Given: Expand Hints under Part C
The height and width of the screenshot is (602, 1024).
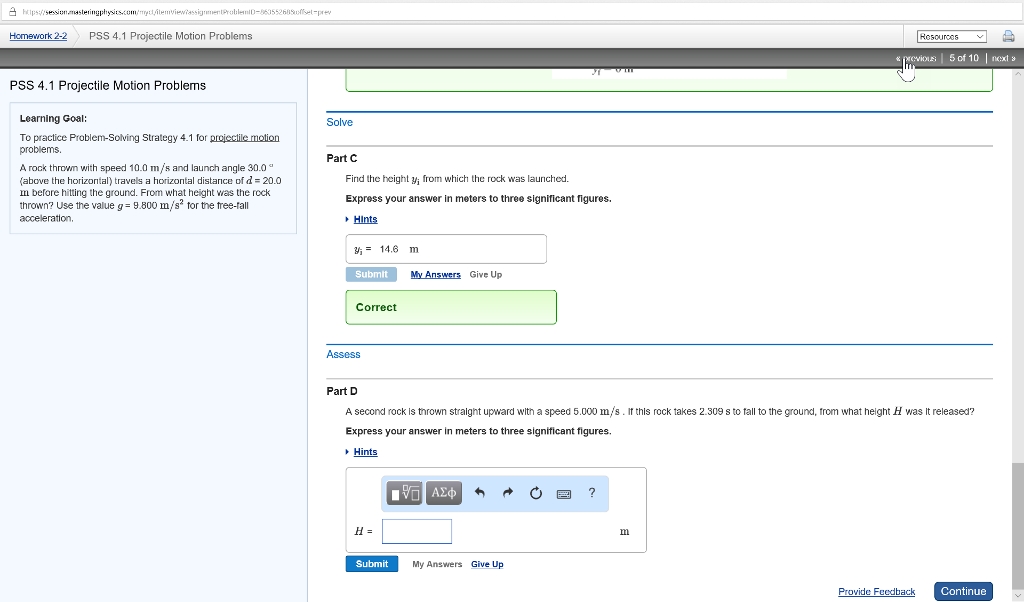Looking at the screenshot, I should point(365,219).
